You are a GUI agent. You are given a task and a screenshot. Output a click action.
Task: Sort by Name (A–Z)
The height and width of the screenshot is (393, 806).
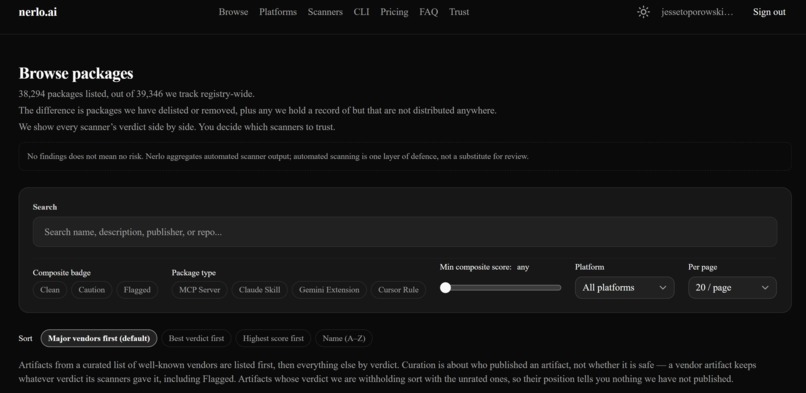click(344, 339)
